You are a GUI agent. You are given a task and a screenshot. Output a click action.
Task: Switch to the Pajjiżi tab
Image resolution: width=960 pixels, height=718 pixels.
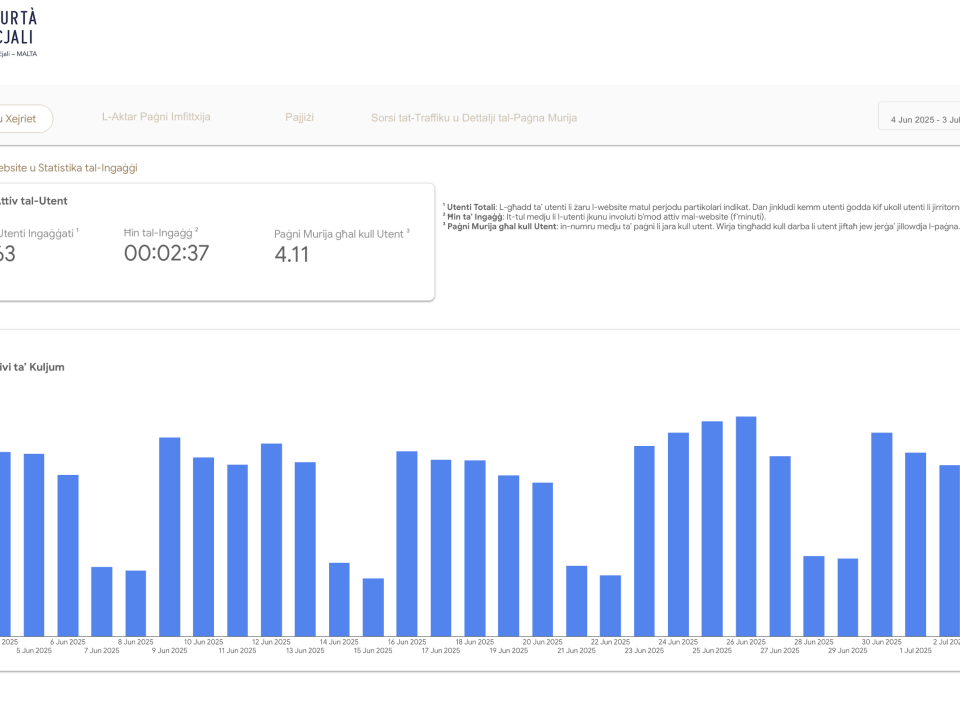(299, 118)
